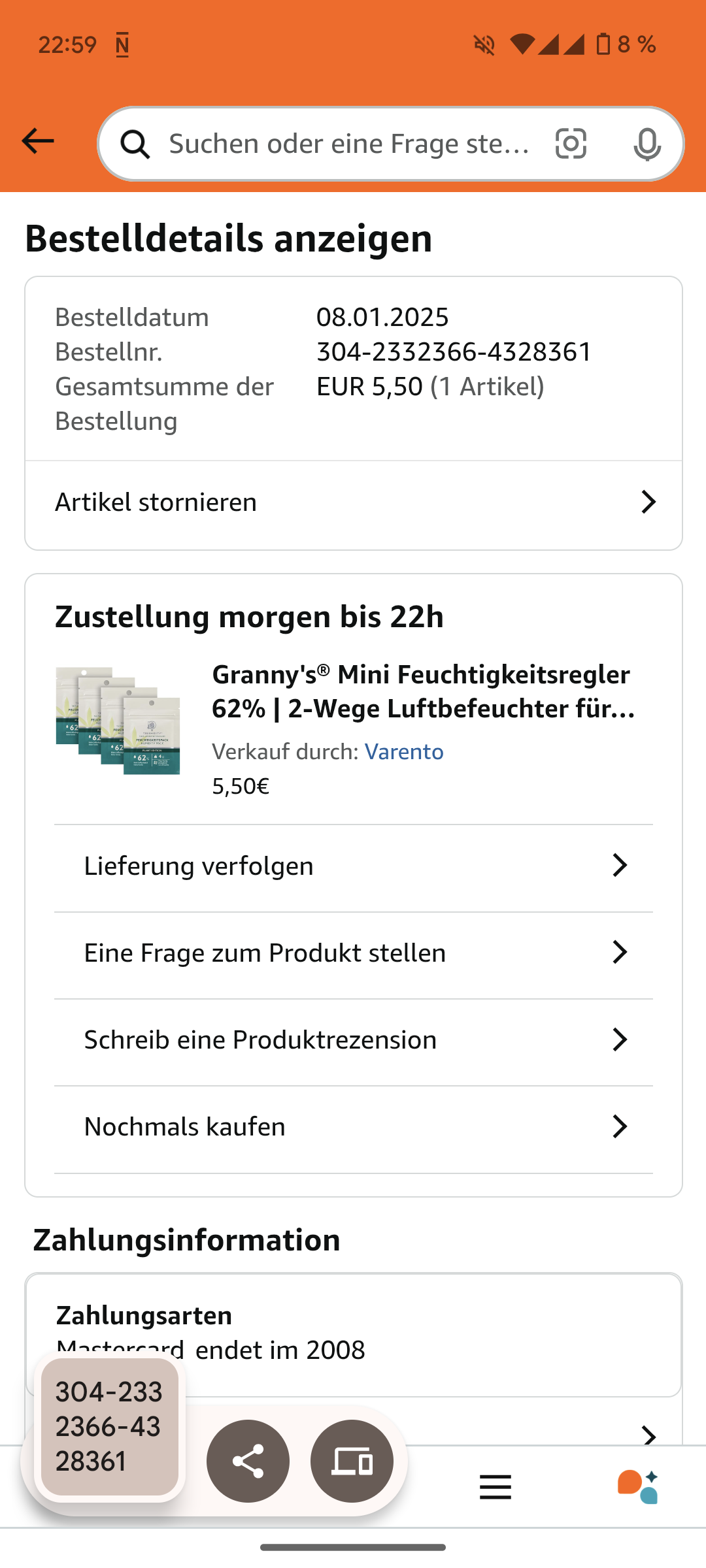
Task: Expand Nochmals kaufen chevron
Action: [x=619, y=1126]
